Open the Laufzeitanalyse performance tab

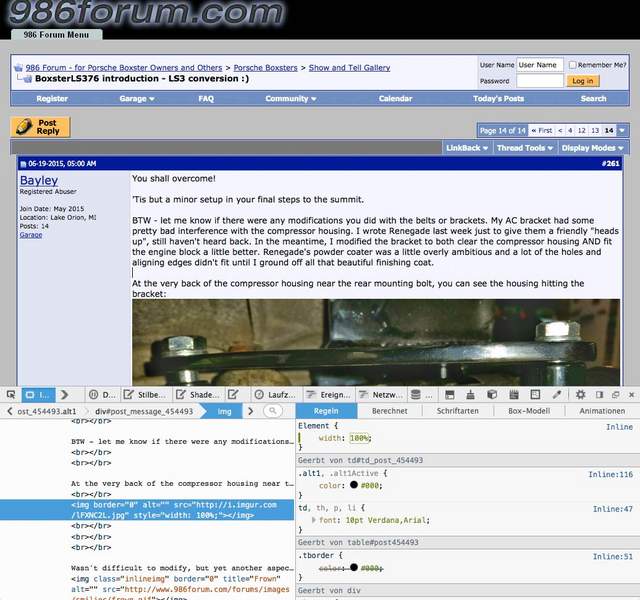tap(275, 395)
